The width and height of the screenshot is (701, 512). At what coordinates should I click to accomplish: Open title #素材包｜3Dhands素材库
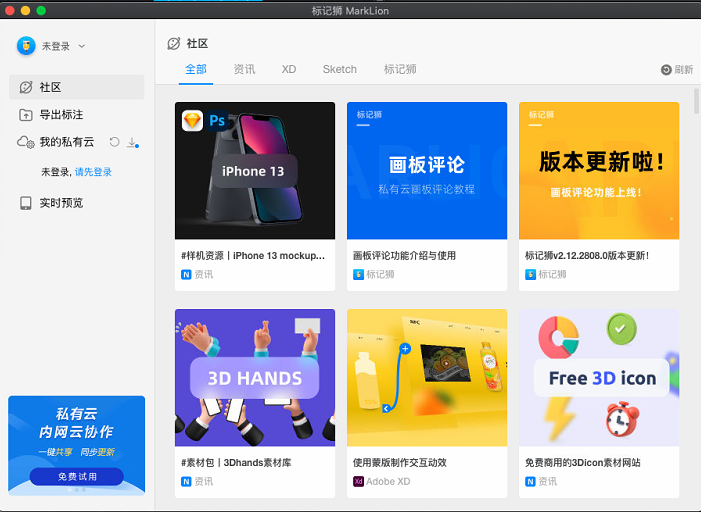pos(236,462)
